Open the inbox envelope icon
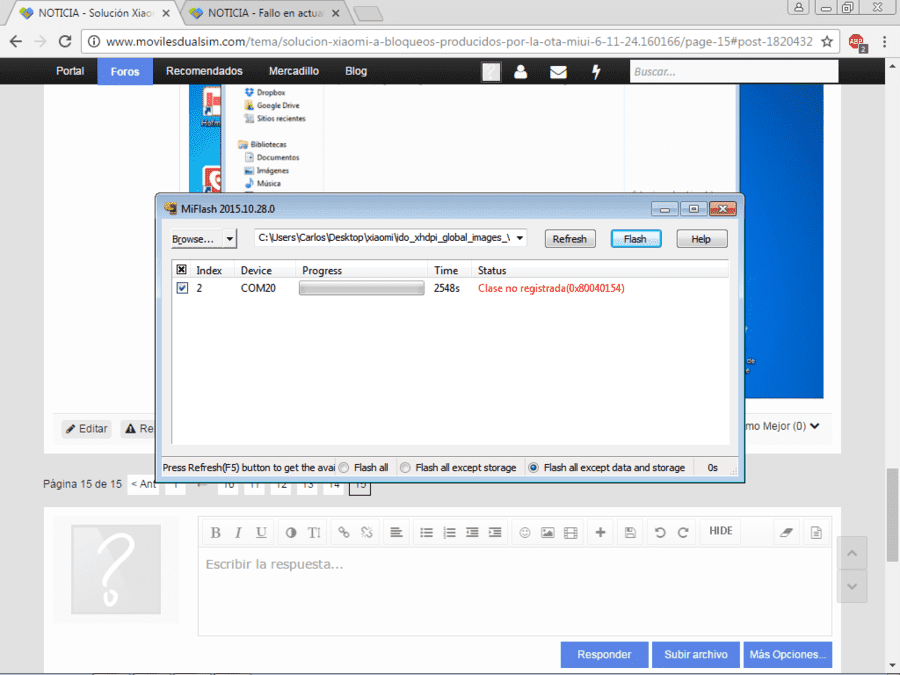This screenshot has height=675, width=900. pos(558,72)
